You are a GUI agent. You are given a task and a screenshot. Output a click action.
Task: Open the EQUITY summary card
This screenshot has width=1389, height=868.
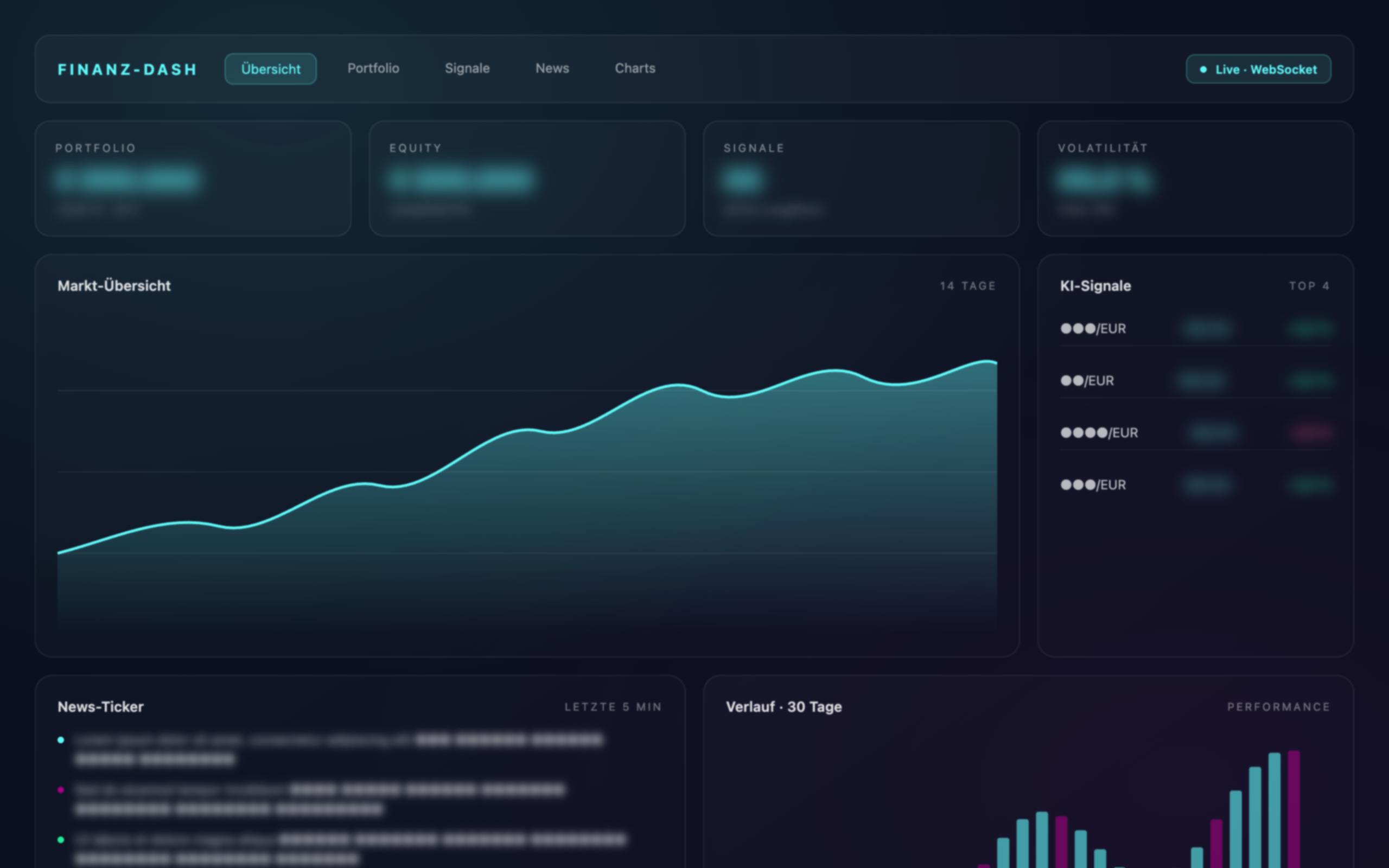[x=527, y=178]
